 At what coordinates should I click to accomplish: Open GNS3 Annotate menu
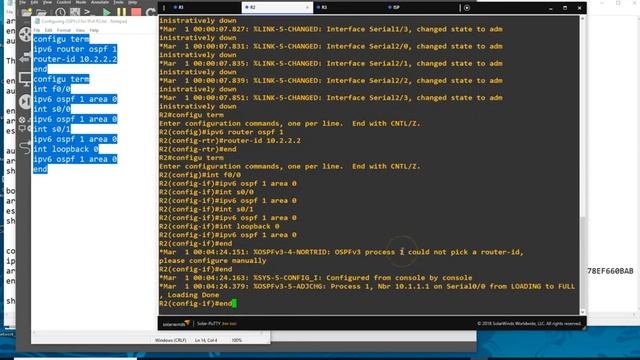coord(100,2)
